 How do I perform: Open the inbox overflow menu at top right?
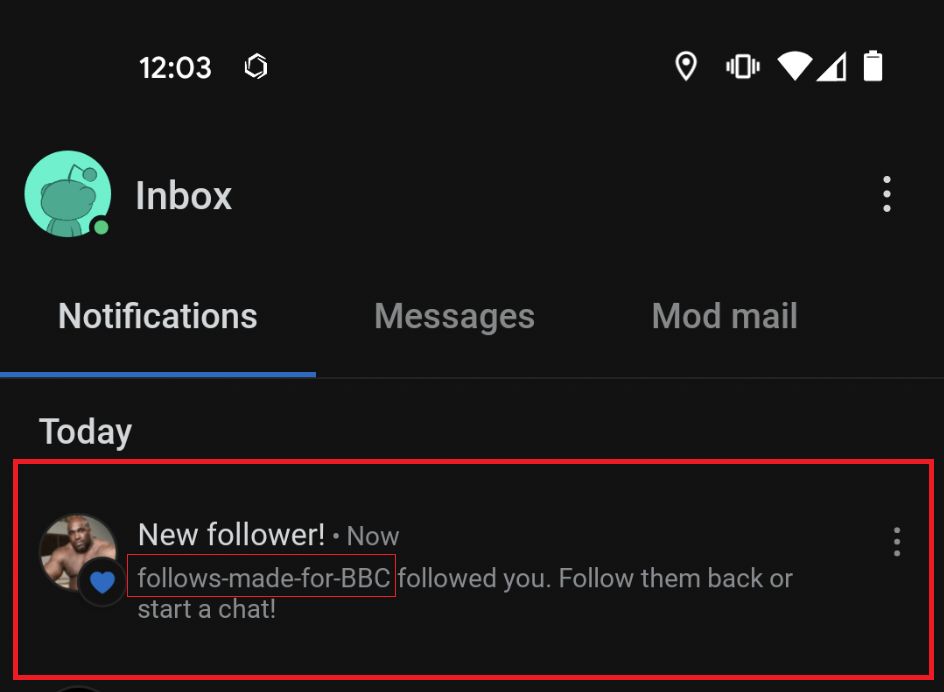point(886,194)
